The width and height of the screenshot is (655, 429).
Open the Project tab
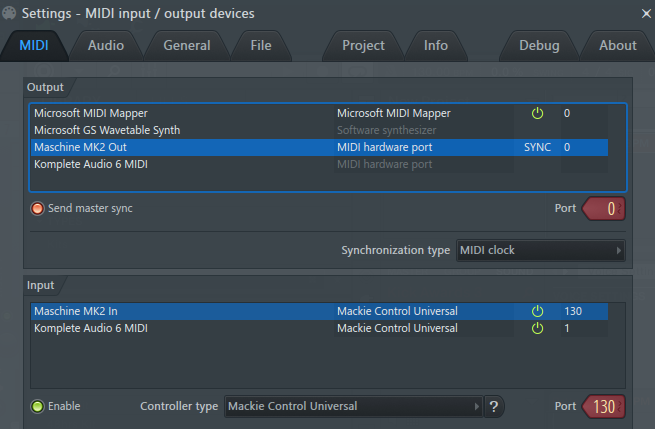[x=363, y=46]
